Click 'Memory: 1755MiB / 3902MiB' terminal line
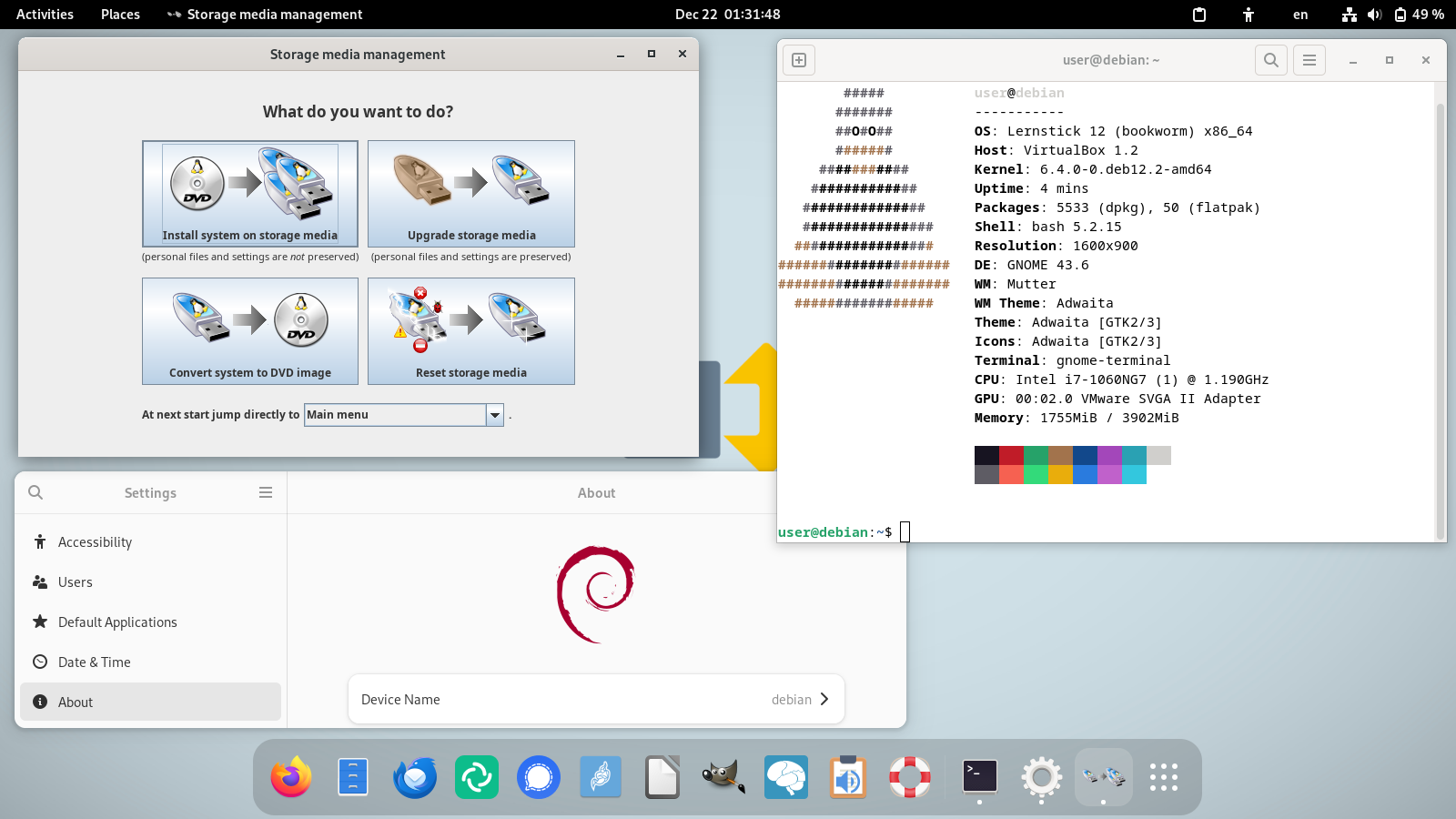Viewport: 1456px width, 819px height. point(1077,418)
